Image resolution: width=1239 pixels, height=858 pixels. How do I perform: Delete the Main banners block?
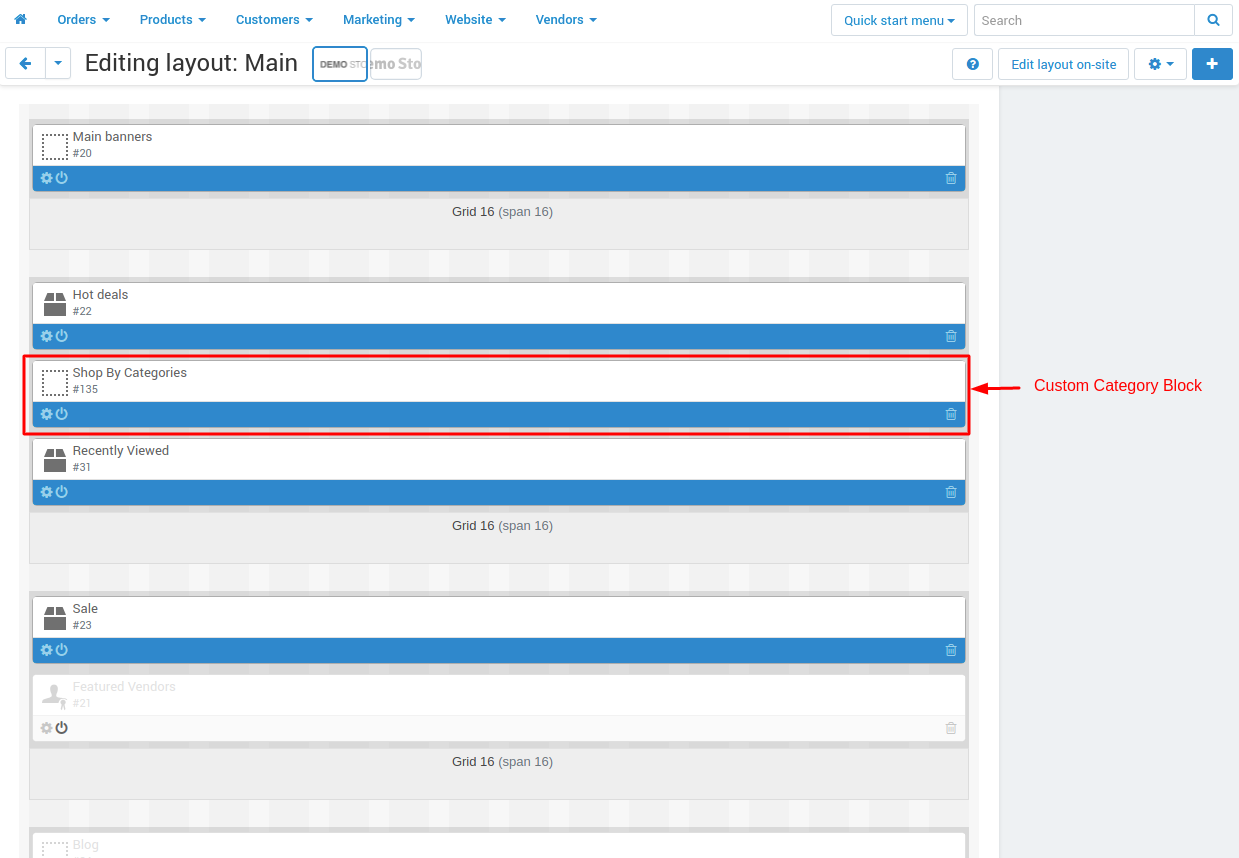tap(951, 178)
